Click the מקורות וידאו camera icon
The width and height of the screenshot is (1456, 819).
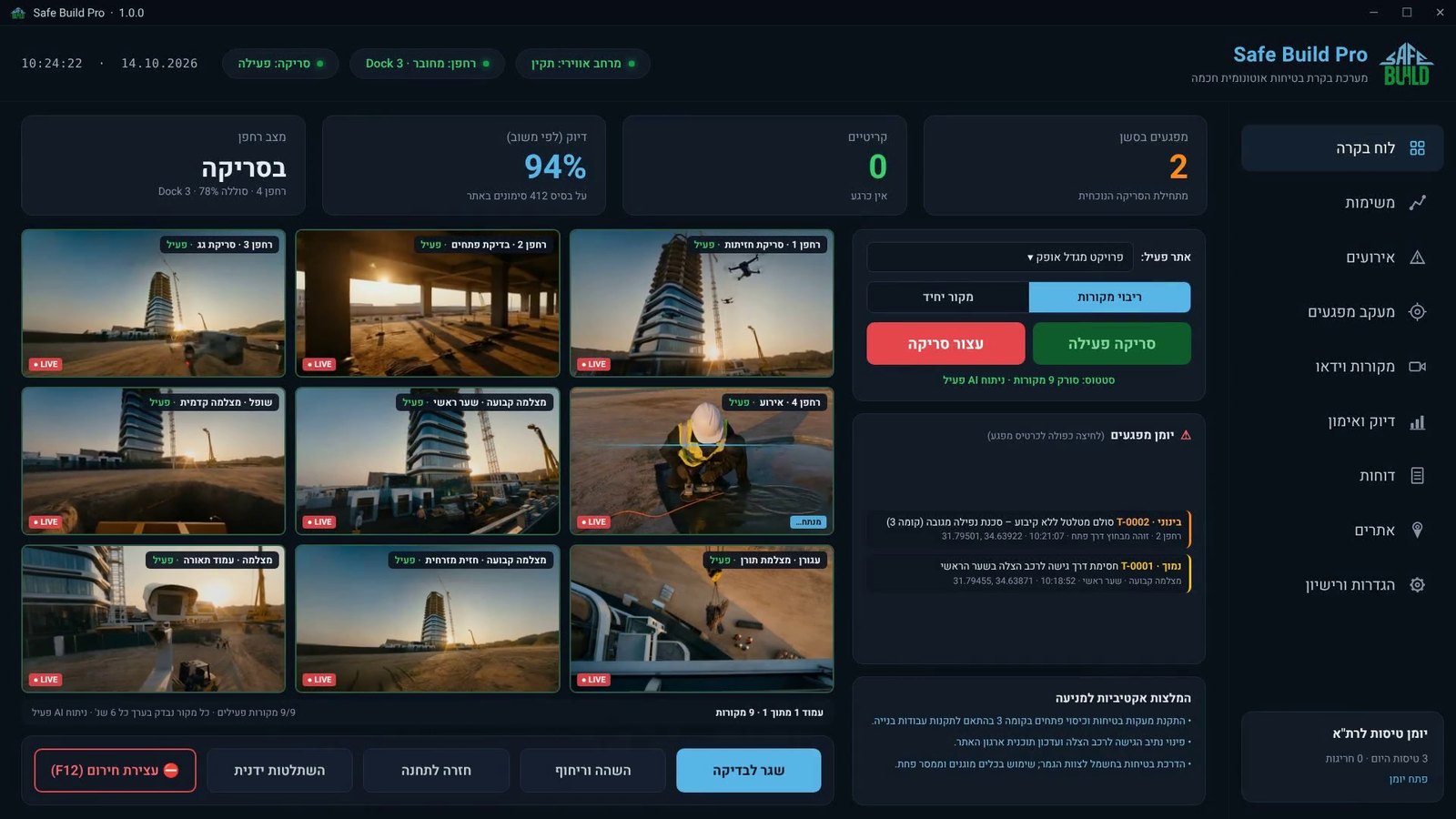click(x=1417, y=367)
